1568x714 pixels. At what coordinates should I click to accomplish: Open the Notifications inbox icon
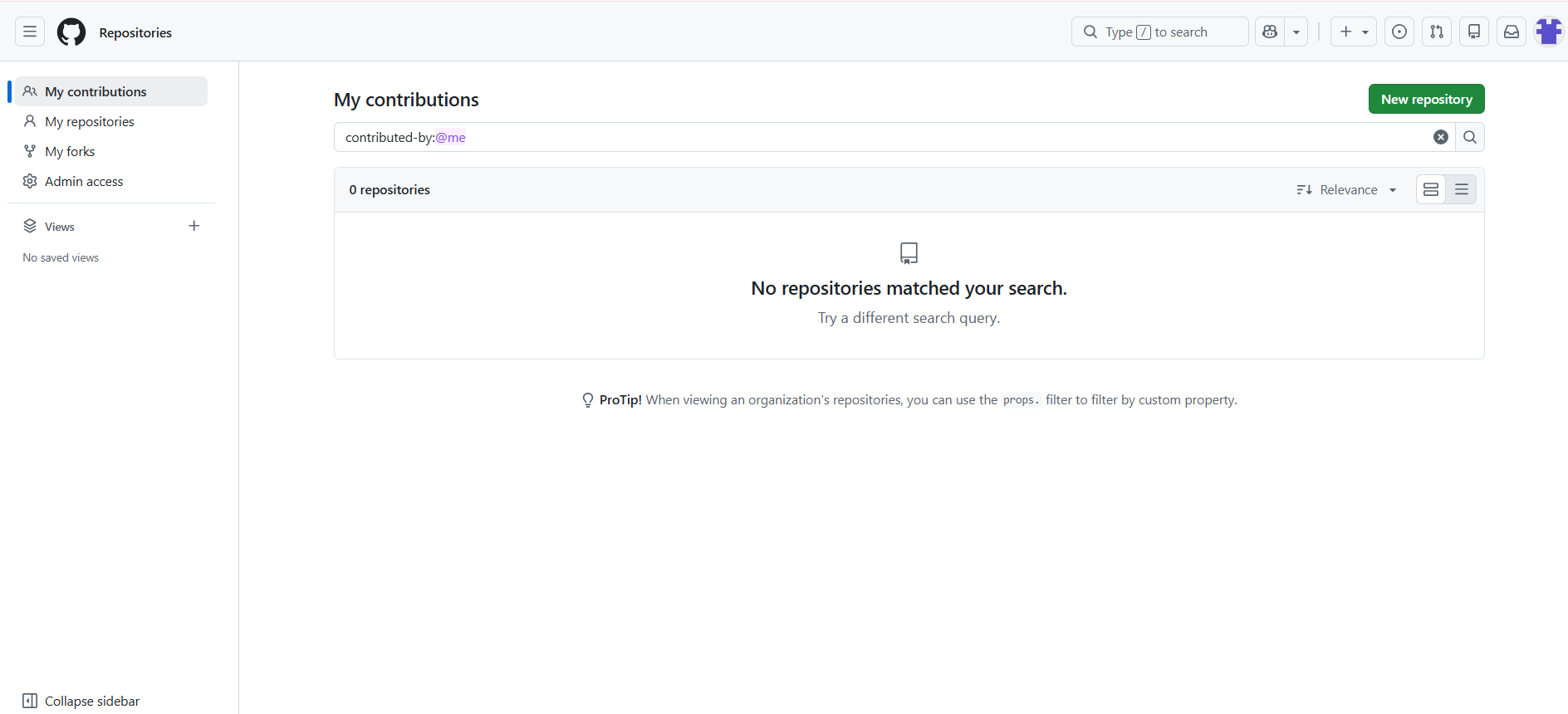[1512, 32]
